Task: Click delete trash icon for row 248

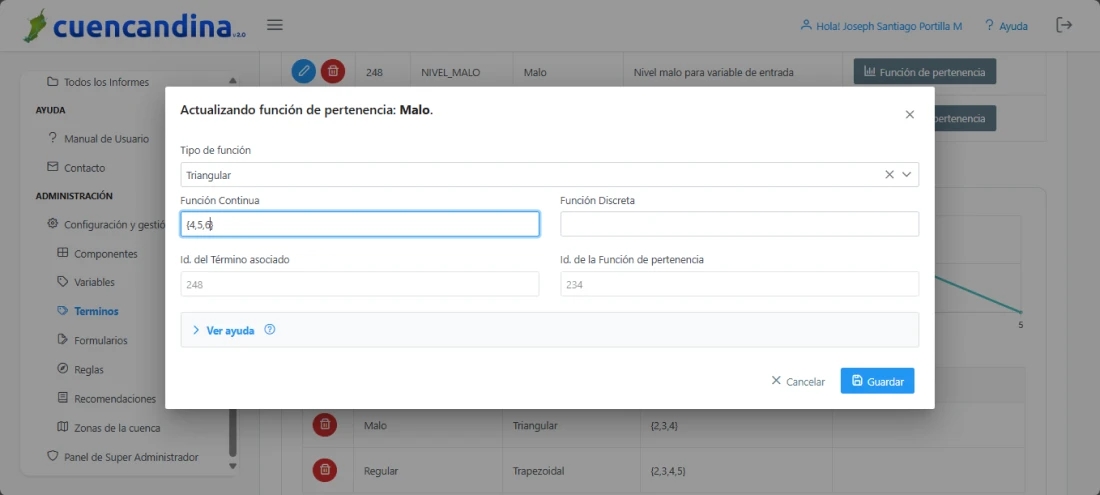Action: pos(333,72)
